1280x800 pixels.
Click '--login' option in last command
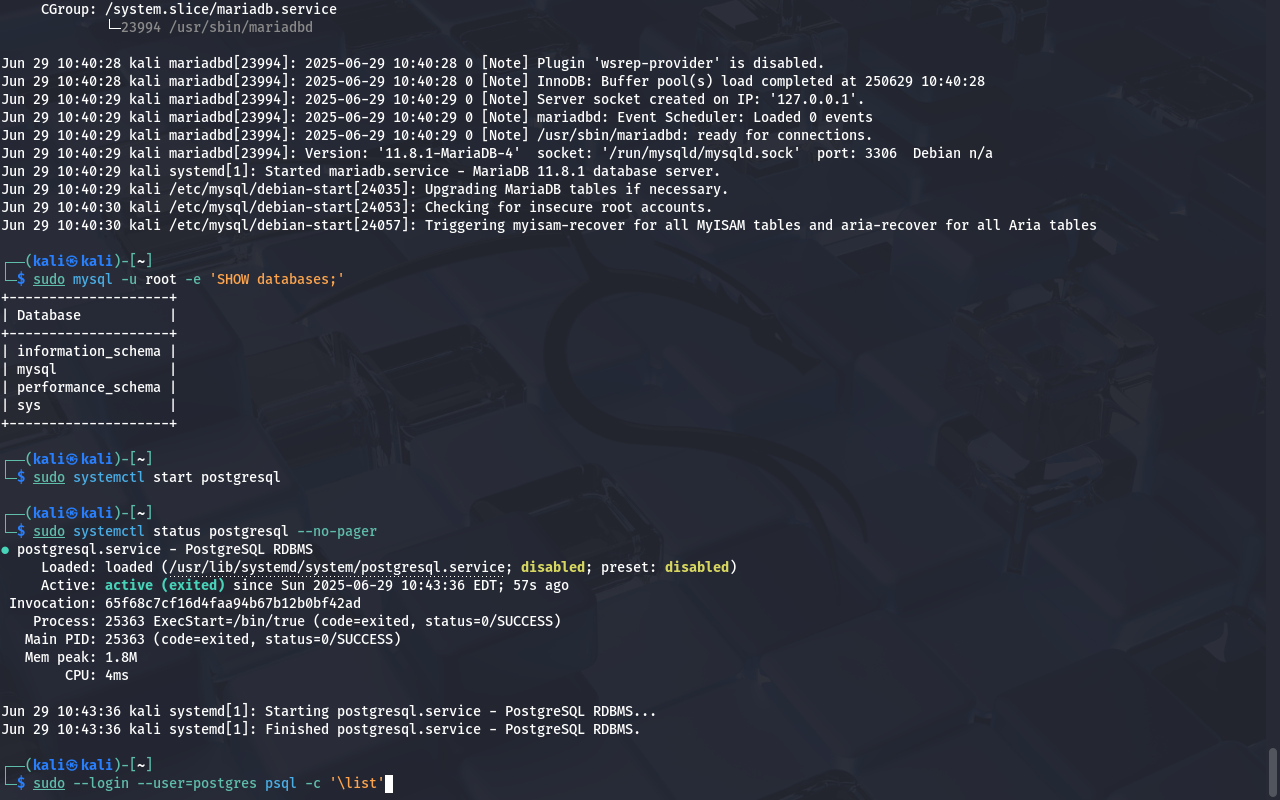click(101, 783)
